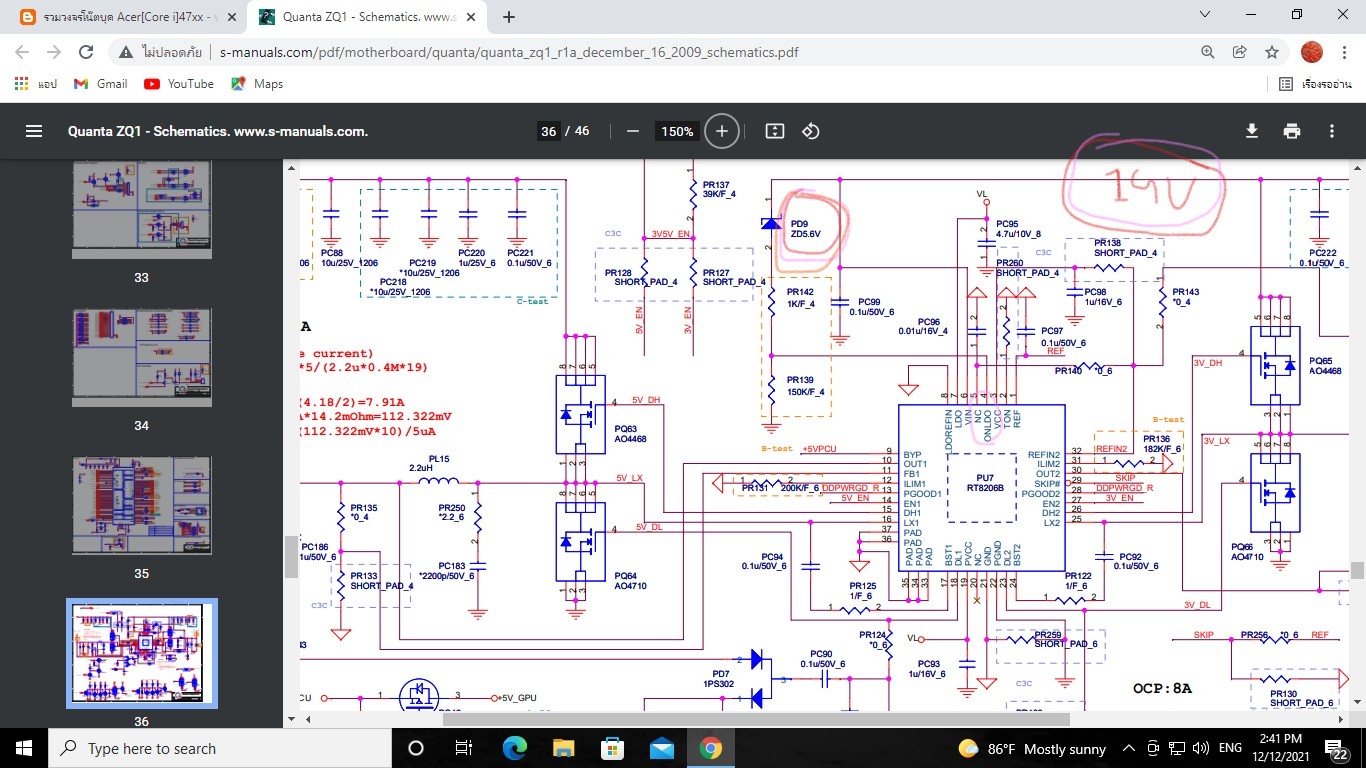Open the reading list button
Image resolution: width=1366 pixels, height=768 pixels.
coord(1315,84)
